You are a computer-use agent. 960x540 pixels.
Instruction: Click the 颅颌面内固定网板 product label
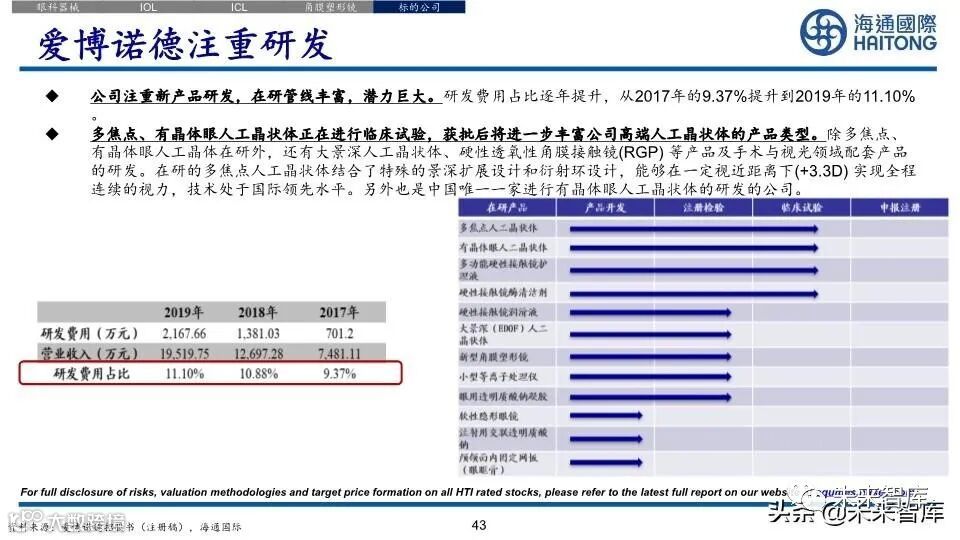(498, 463)
